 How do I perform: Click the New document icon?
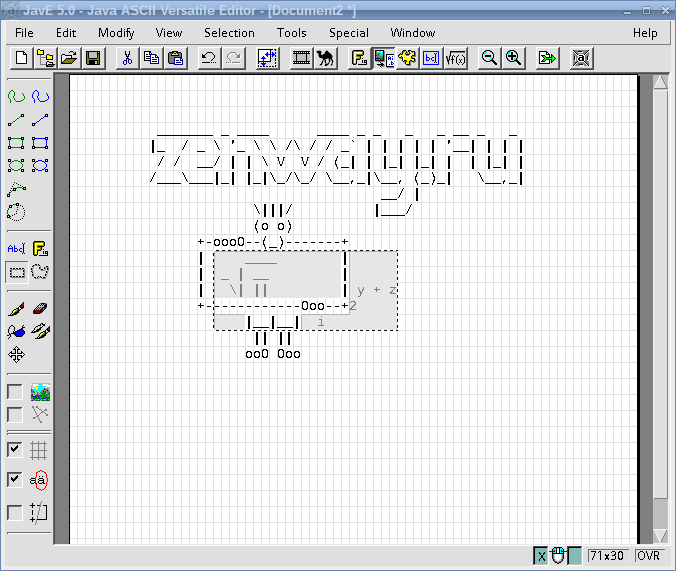[x=21, y=58]
